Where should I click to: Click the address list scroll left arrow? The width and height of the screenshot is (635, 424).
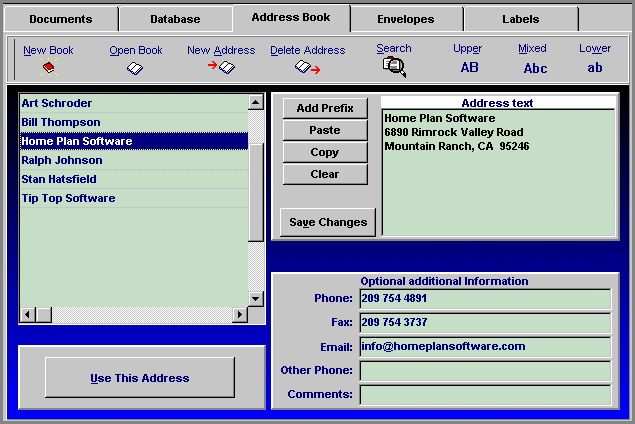(28, 315)
